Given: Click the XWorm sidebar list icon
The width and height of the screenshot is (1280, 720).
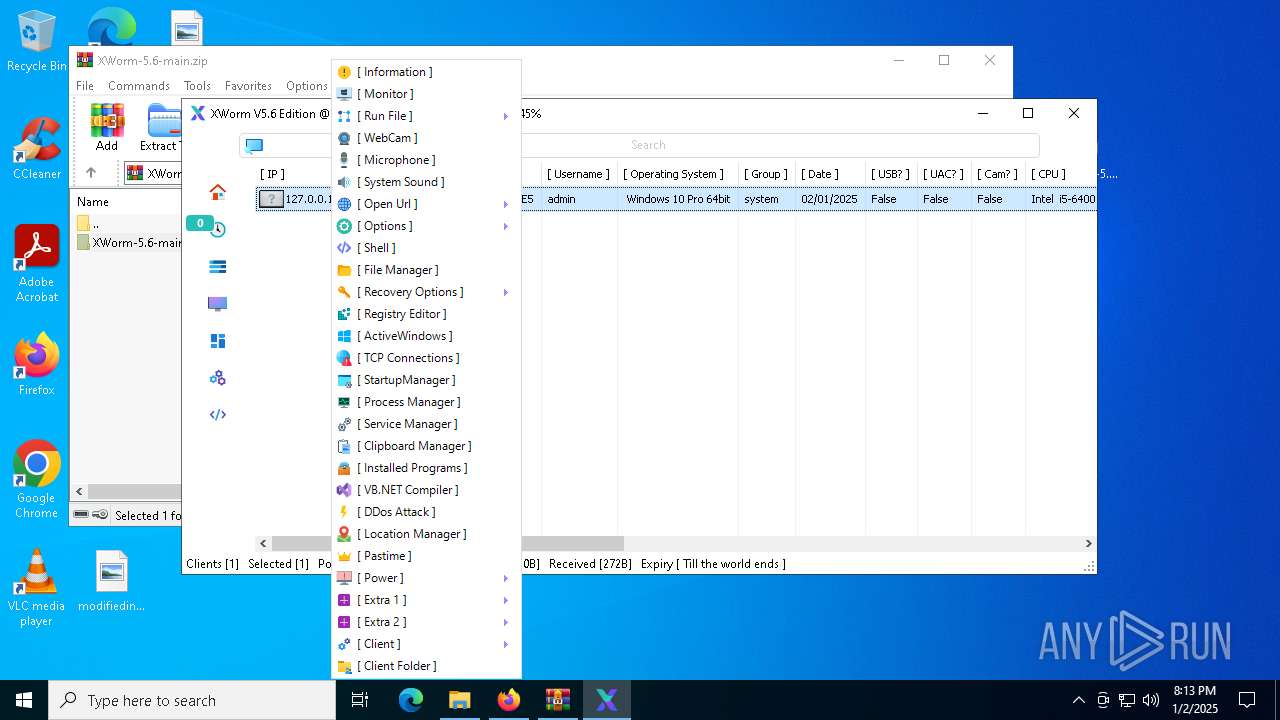Looking at the screenshot, I should [217, 266].
